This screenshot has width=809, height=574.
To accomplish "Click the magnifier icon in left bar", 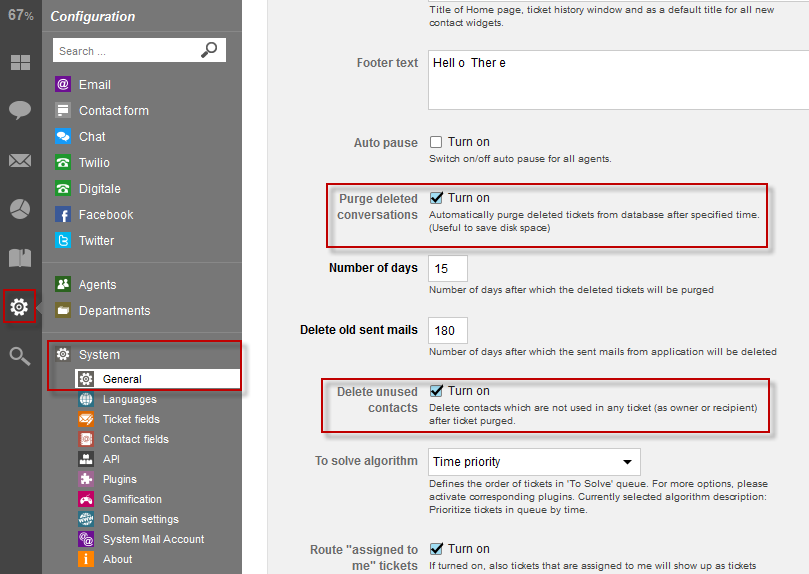I will coord(20,355).
